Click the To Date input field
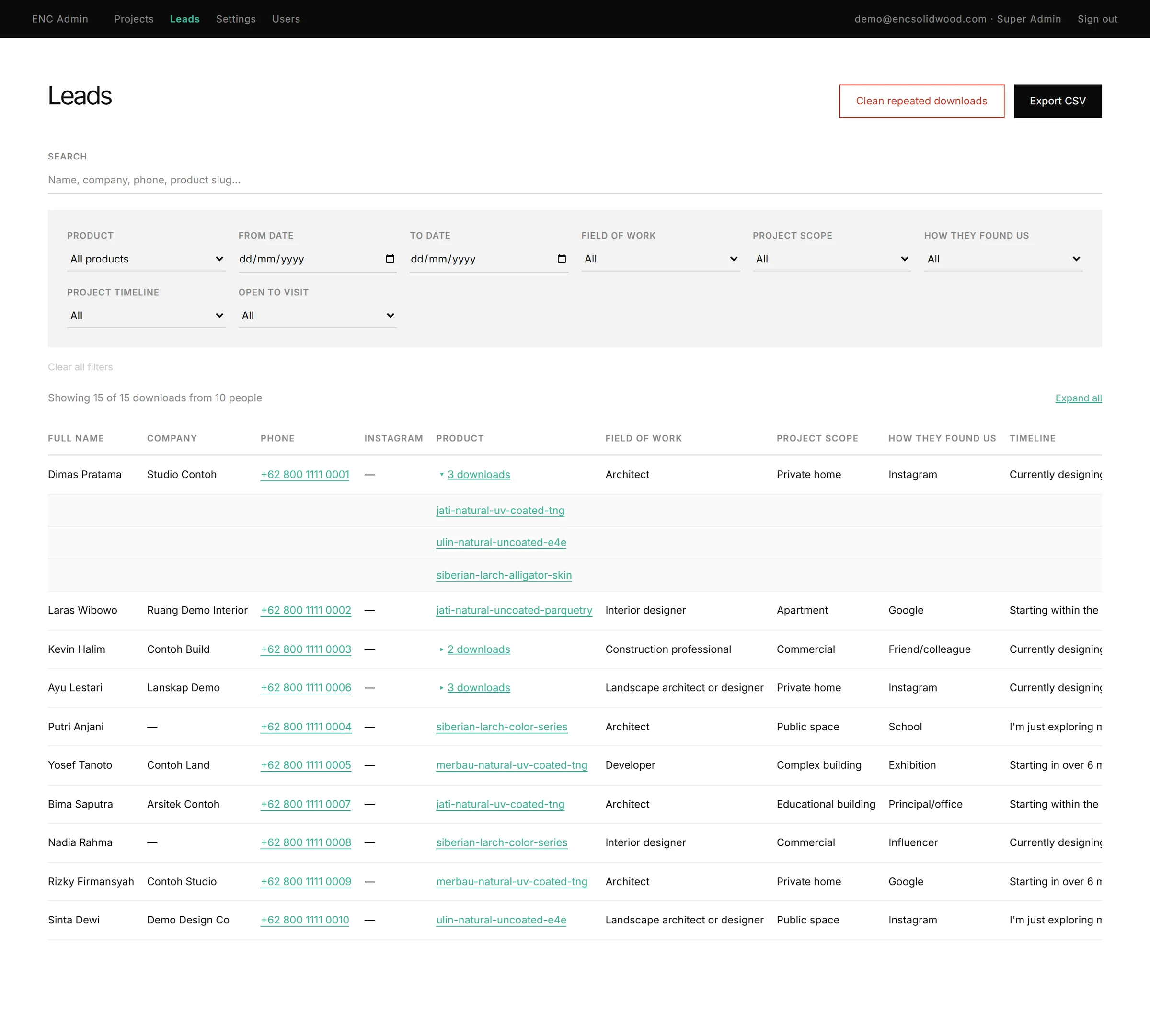This screenshot has height=1036, width=1150. tap(489, 259)
